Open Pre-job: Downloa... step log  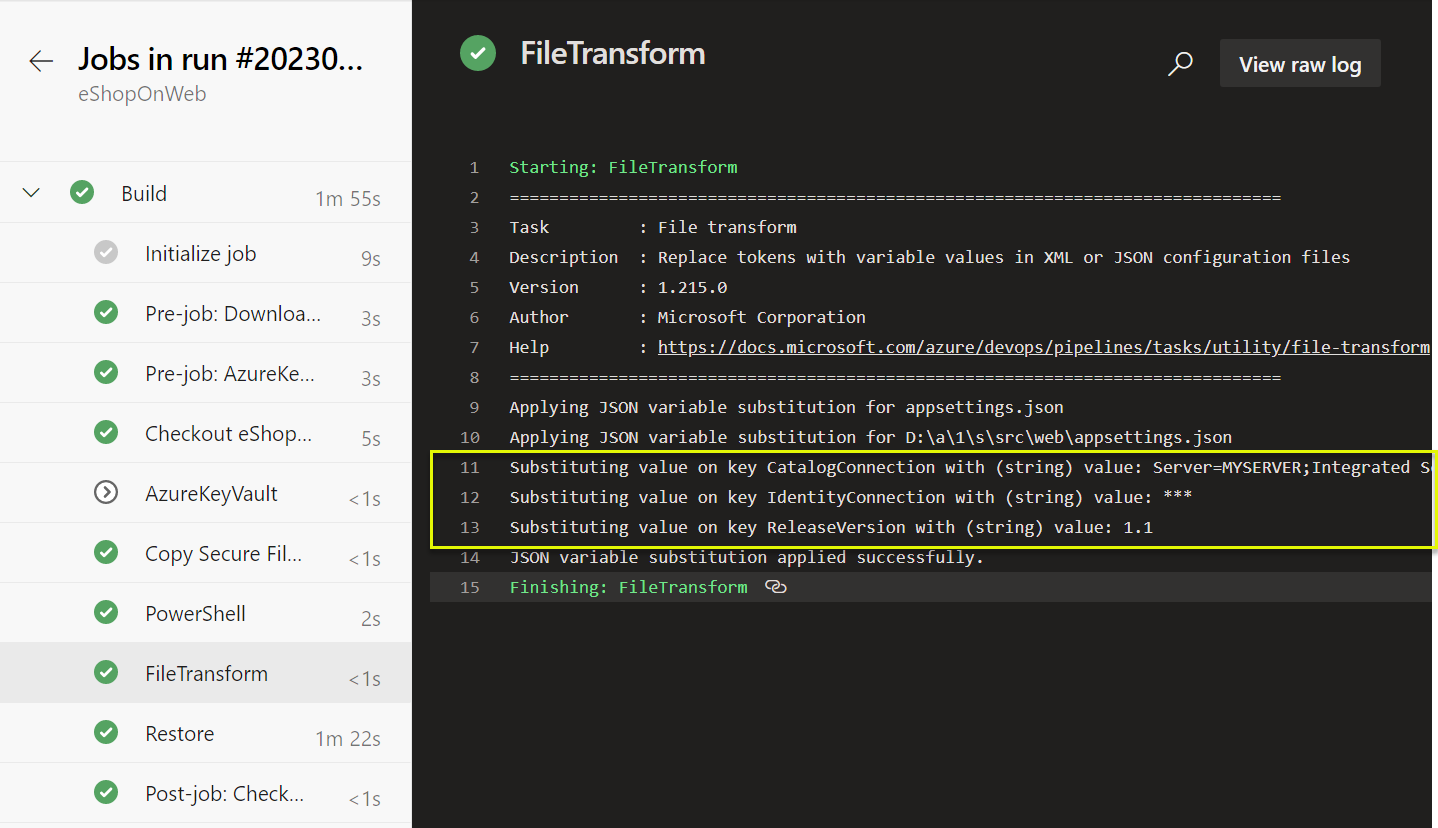point(206,313)
